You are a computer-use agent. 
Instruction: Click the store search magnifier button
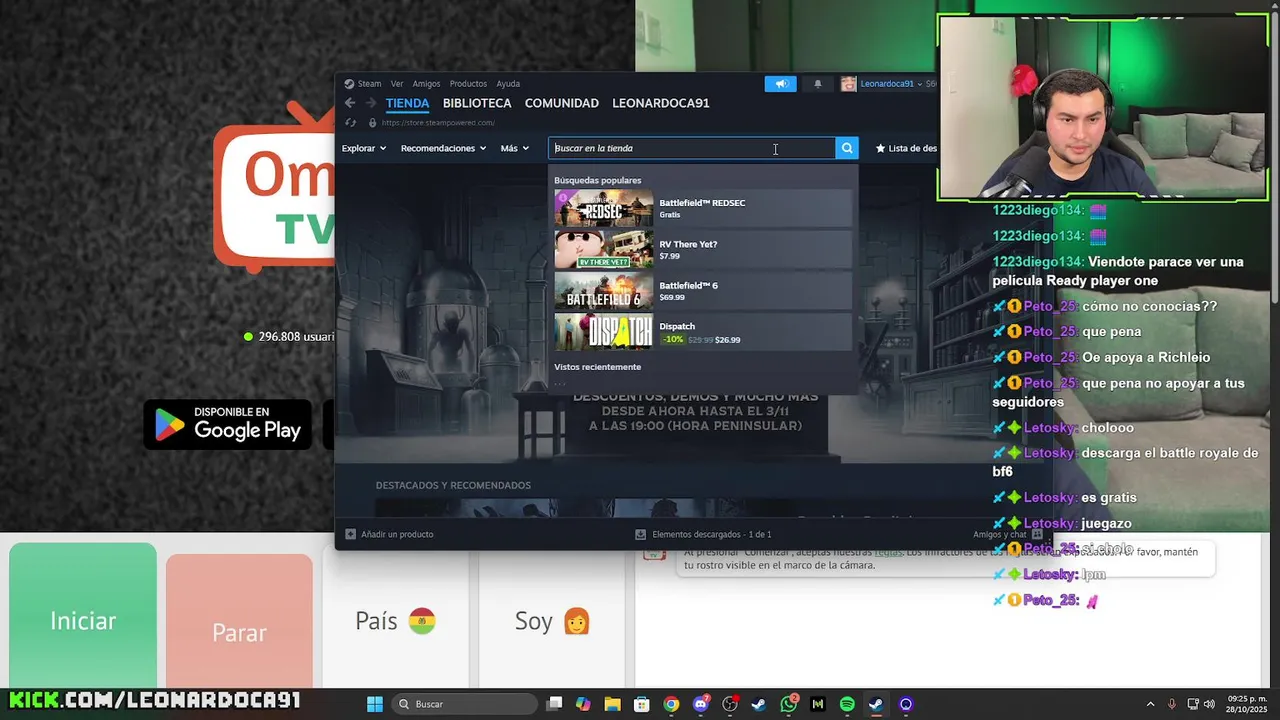pos(847,148)
